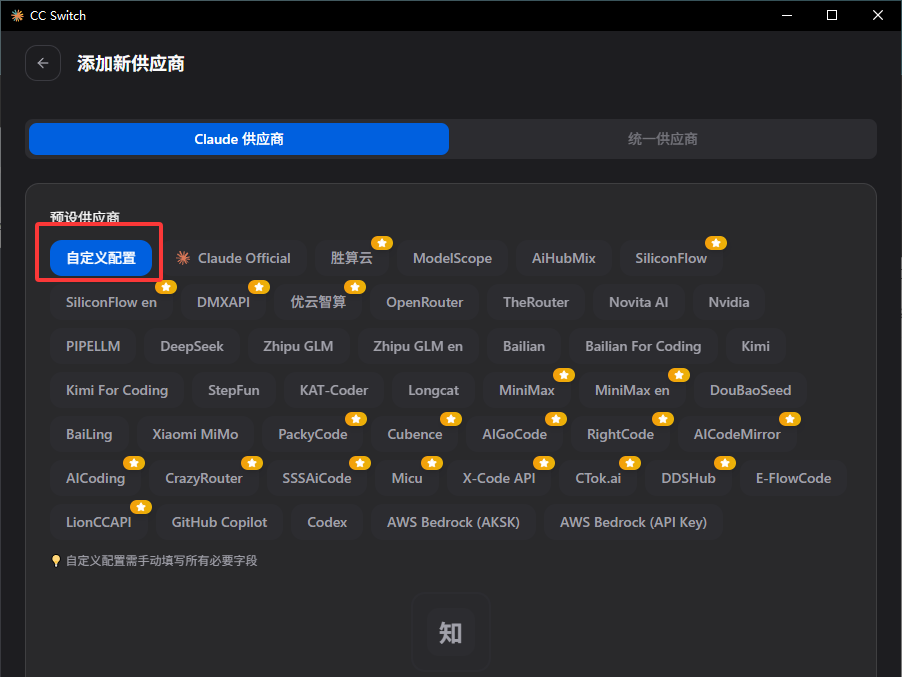Select the Xiaomi MiMo preset
This screenshot has height=677, width=902.
pos(195,434)
